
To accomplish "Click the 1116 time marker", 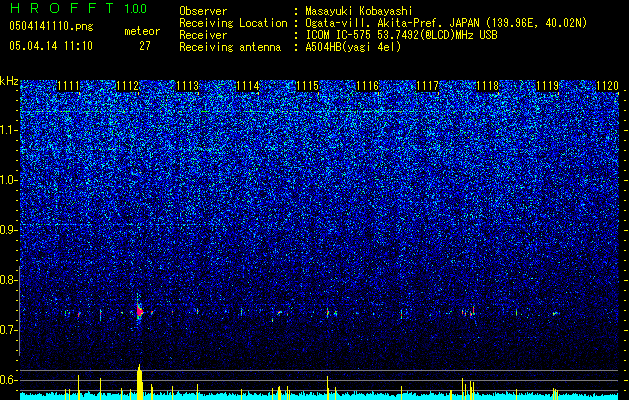I will point(368,86).
